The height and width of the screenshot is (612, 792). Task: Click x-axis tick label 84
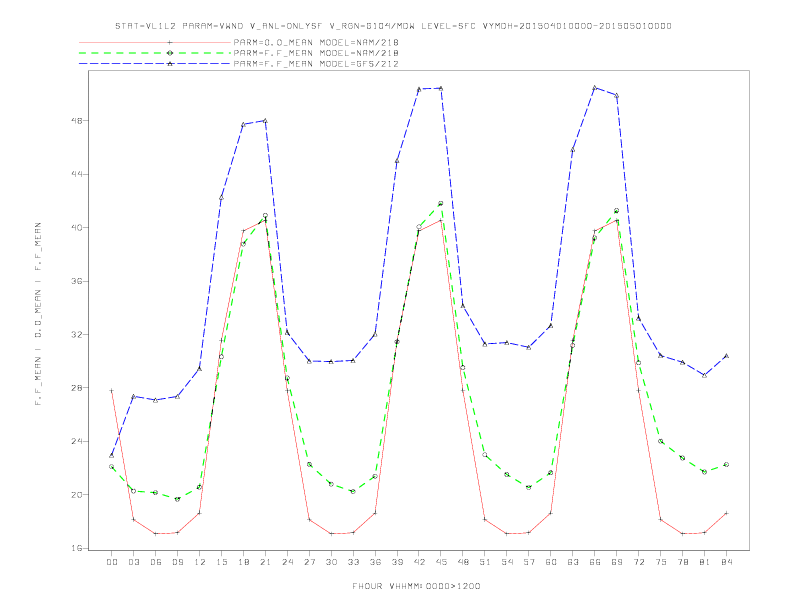pos(726,562)
